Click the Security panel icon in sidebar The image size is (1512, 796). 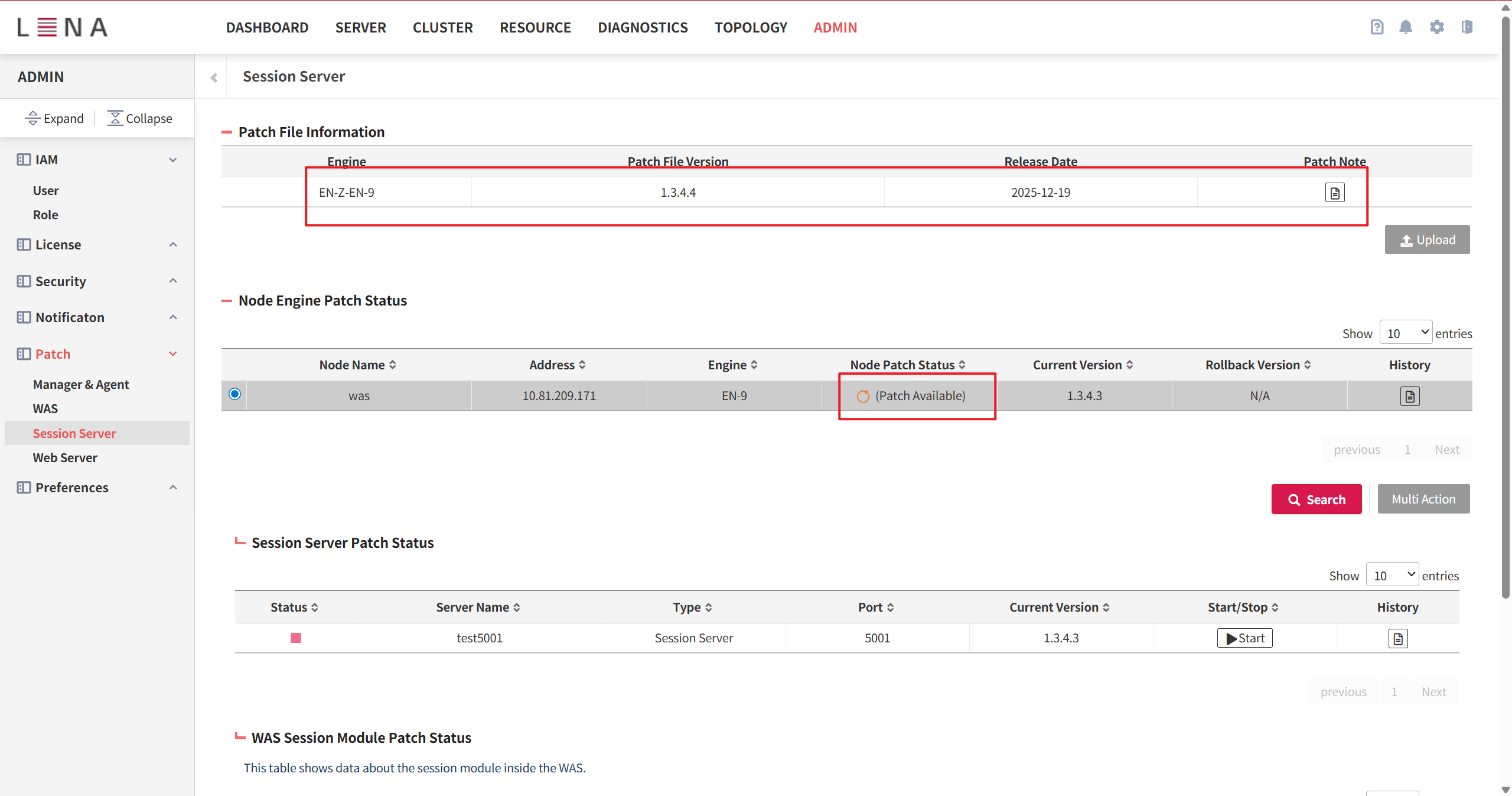(24, 281)
